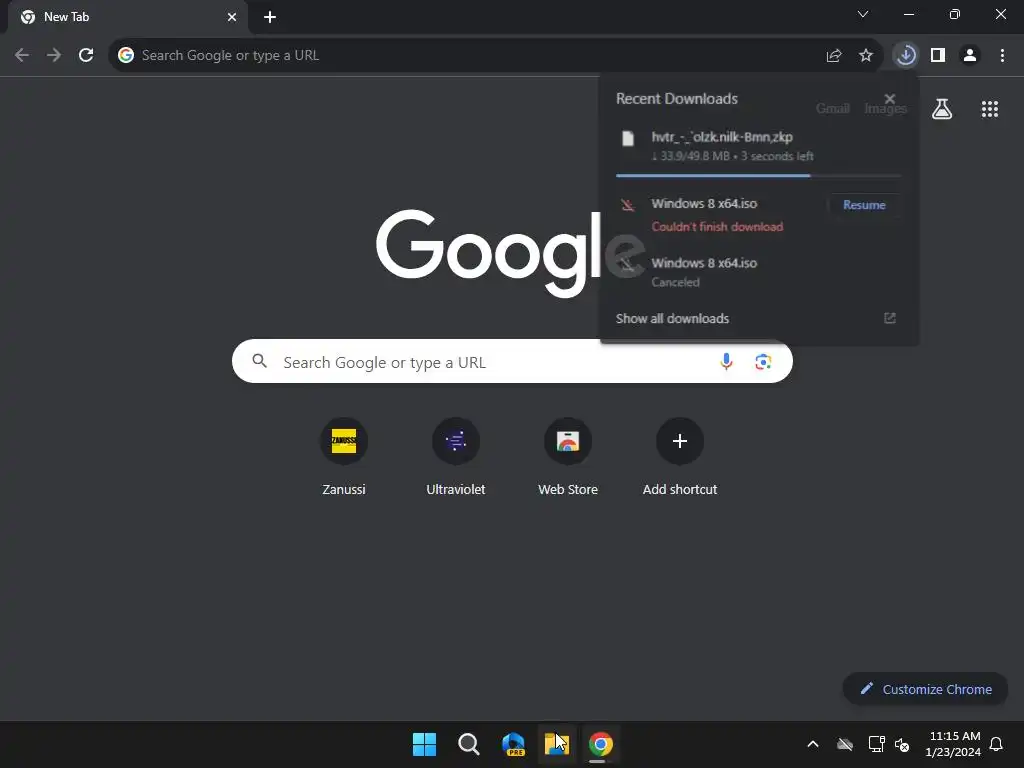1024x768 pixels.
Task: Open File Explorer from the taskbar
Action: 556,744
